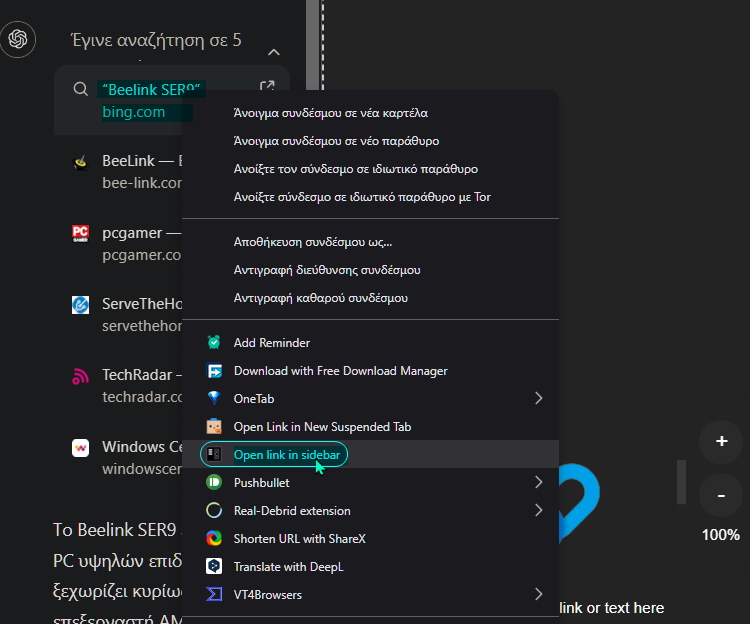Screen dimensions: 750x624
Task: Choose "Ανοίξτε τον σύνδεσμο σε ιδιωτικό παράθυρο"
Action: tap(370, 169)
